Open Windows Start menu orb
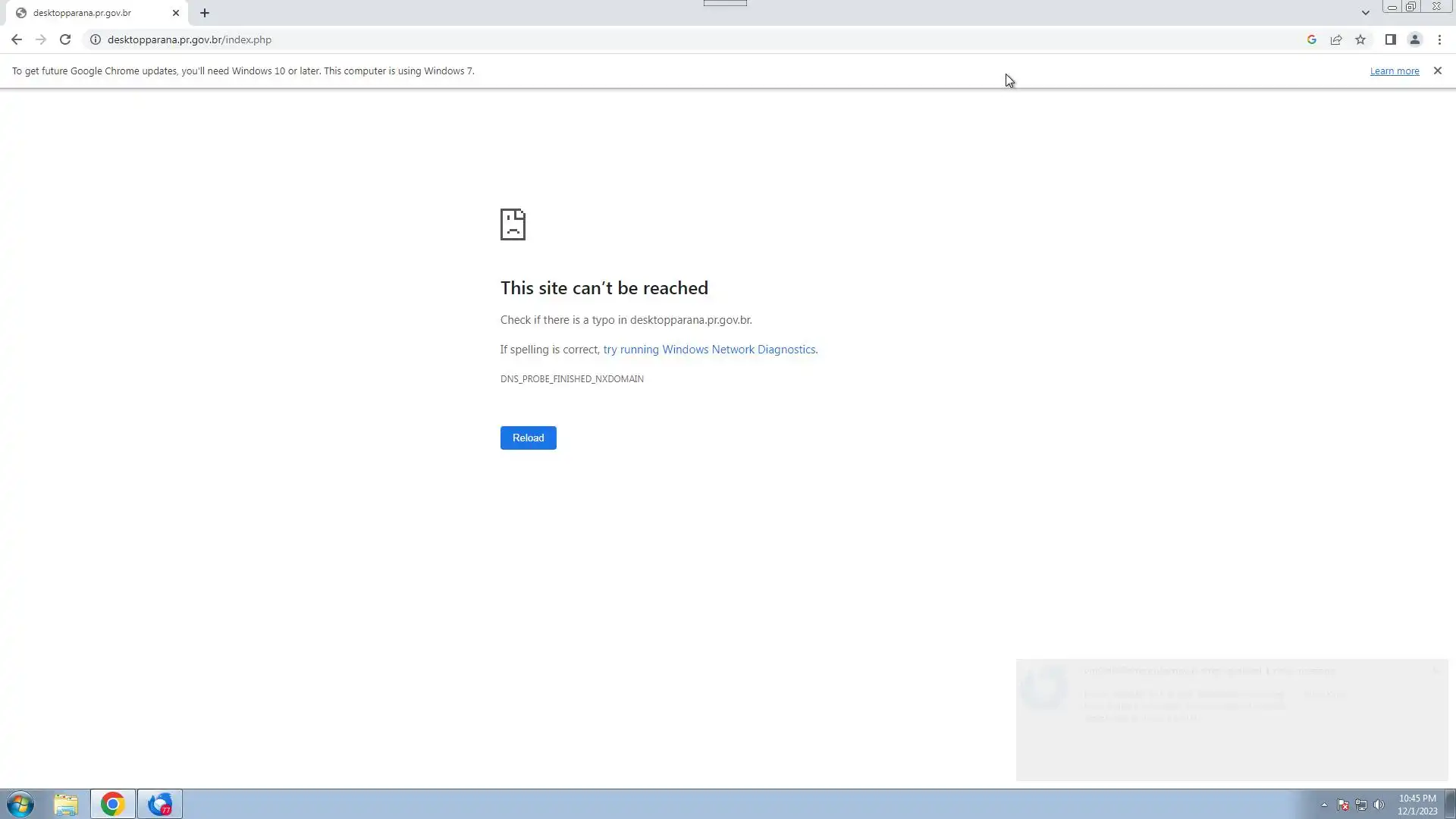Image resolution: width=1456 pixels, height=819 pixels. coord(20,804)
